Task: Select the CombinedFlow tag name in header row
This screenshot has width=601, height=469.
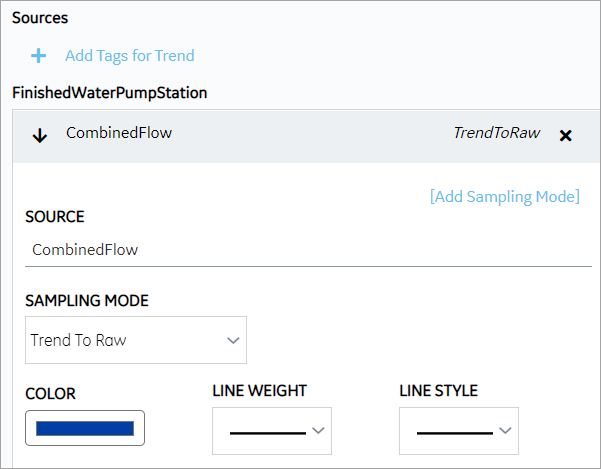Action: pyautogui.click(x=119, y=133)
